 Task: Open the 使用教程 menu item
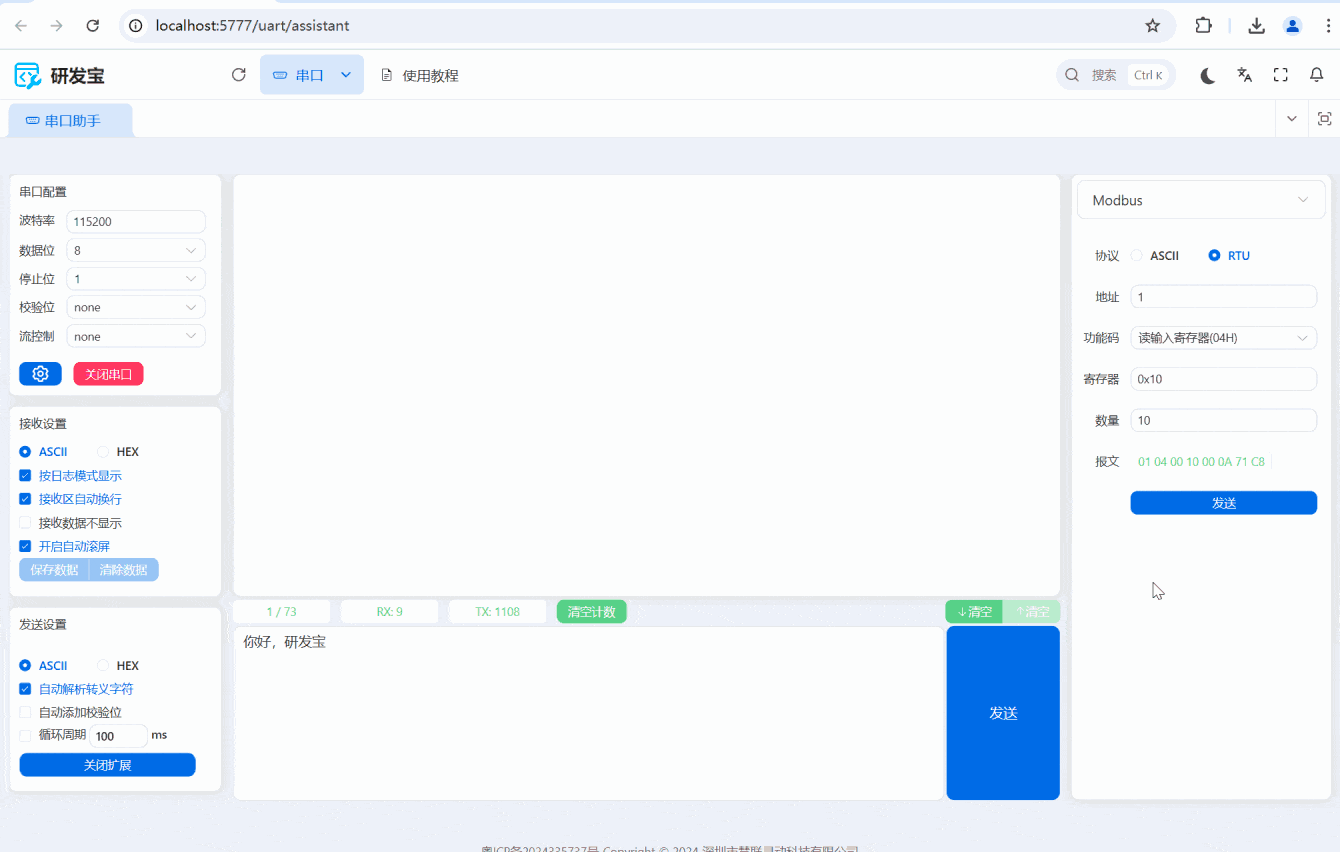pyautogui.click(x=420, y=75)
